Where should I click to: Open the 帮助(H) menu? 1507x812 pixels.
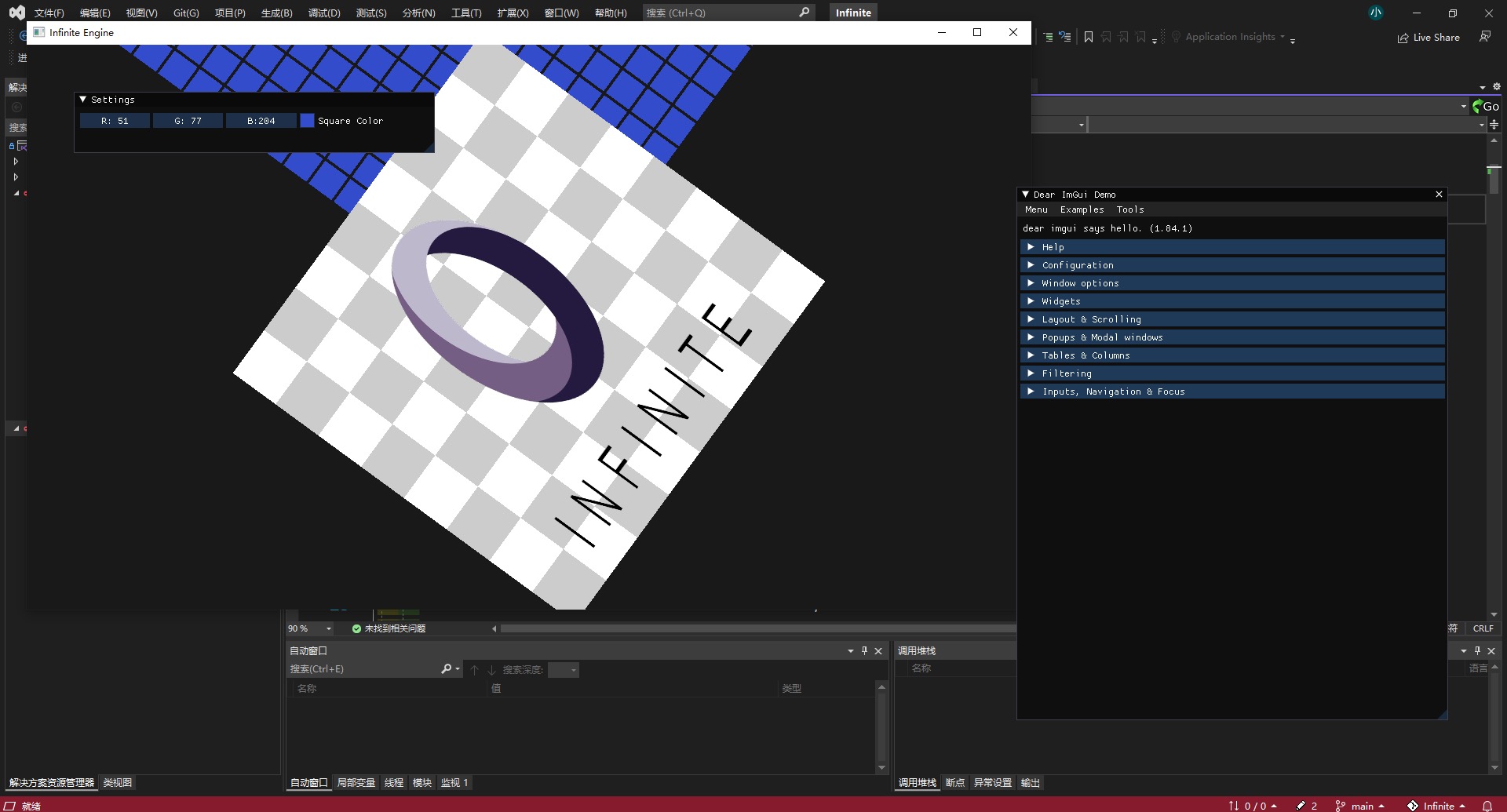click(x=611, y=13)
